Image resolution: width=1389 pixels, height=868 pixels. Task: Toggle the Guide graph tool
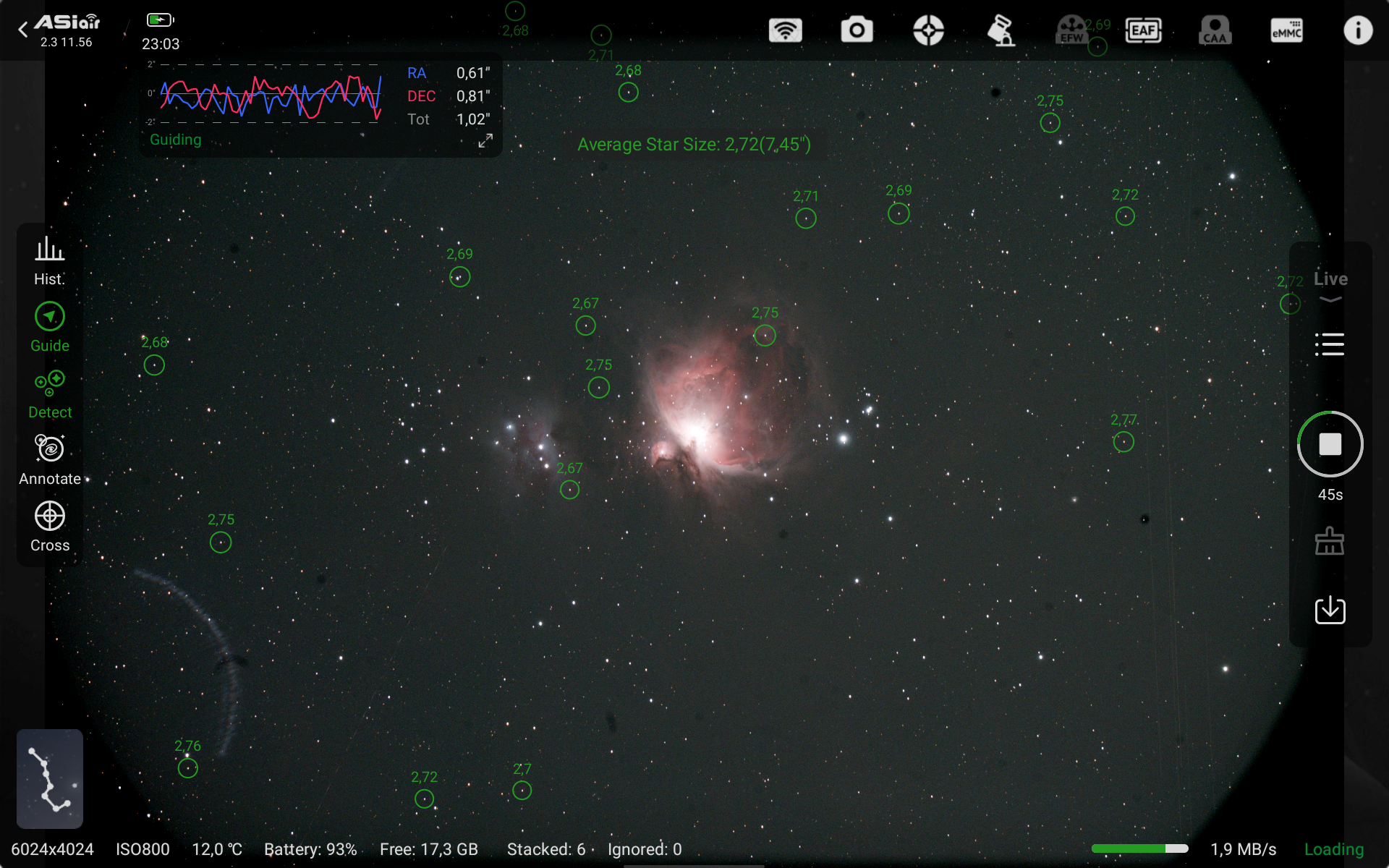pyautogui.click(x=49, y=328)
